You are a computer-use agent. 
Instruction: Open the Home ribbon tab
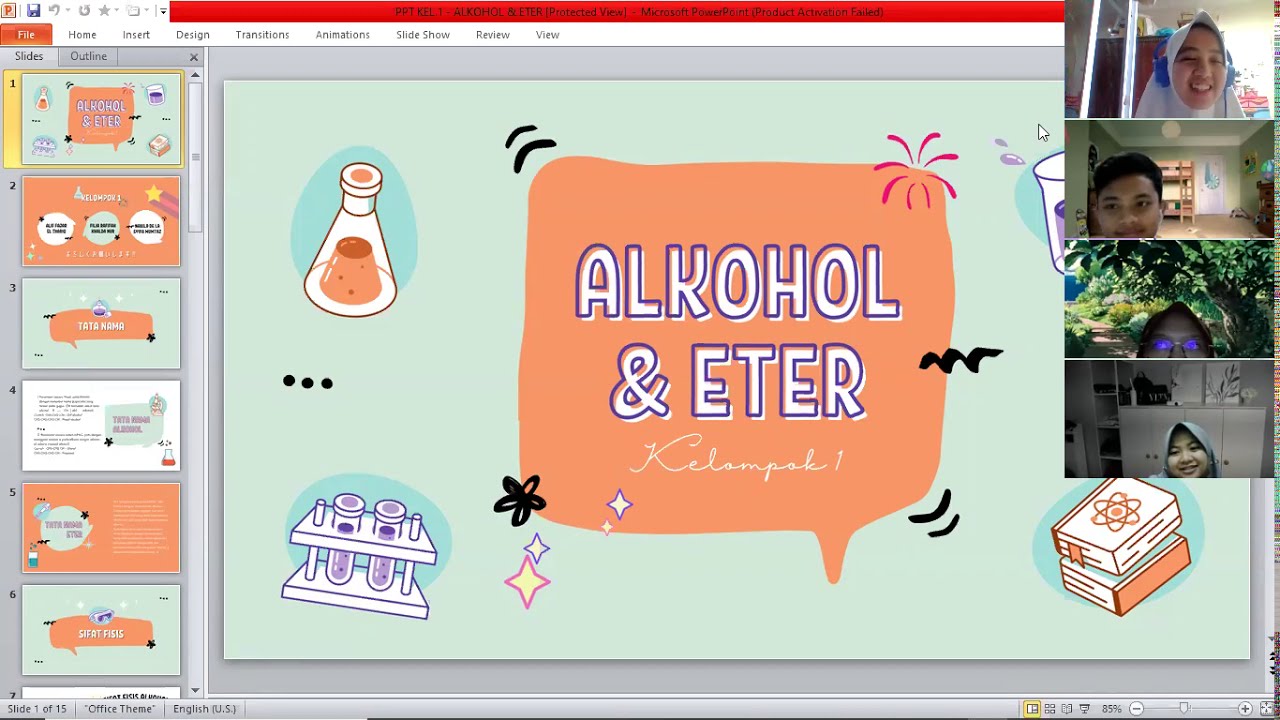[x=82, y=35]
